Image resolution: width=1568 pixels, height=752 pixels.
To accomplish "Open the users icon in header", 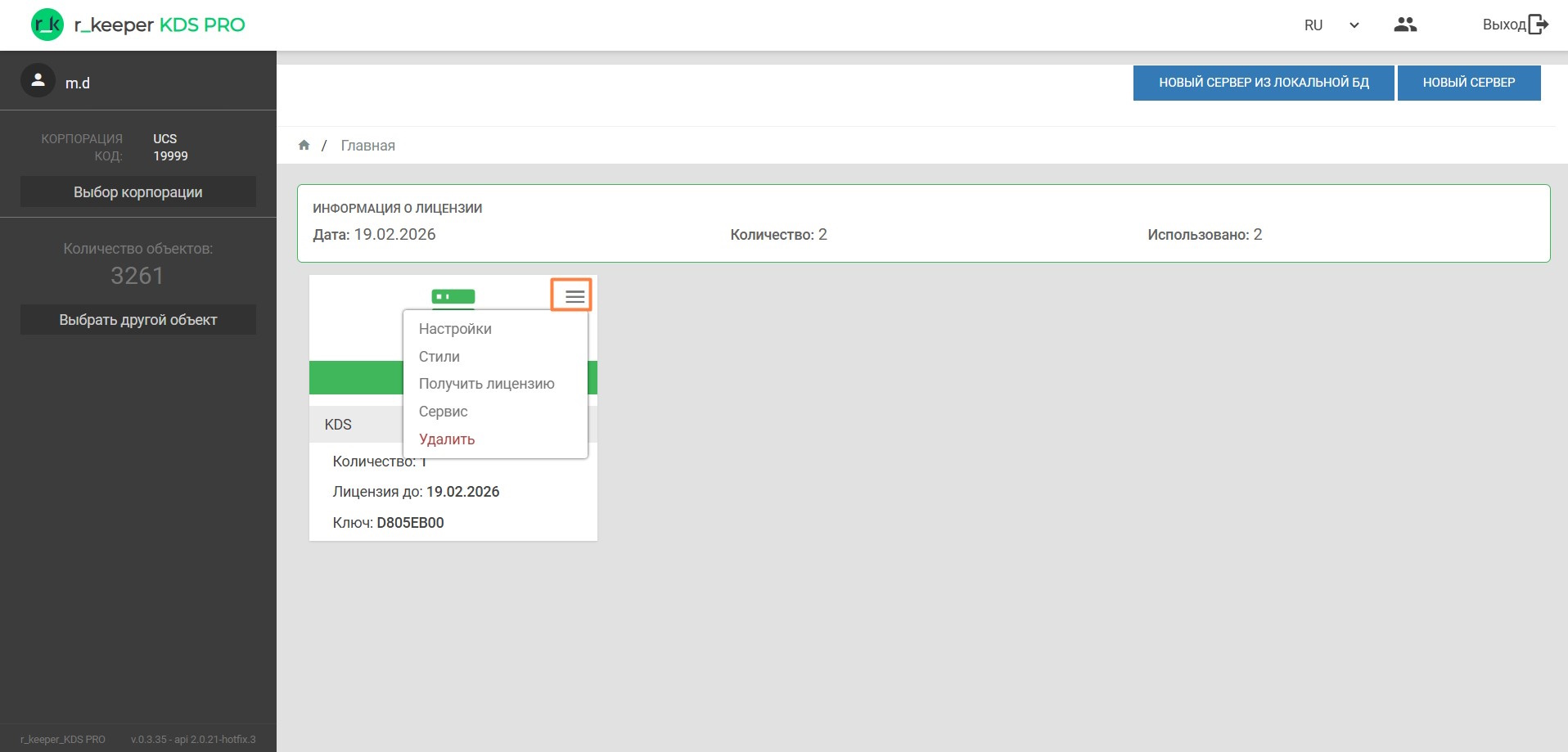I will click(1404, 25).
